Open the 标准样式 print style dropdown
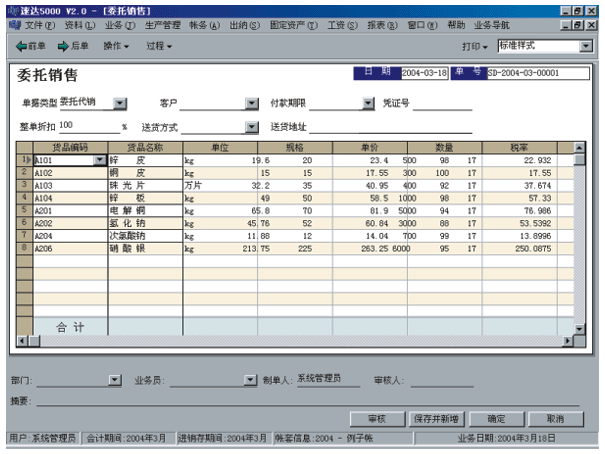 click(x=586, y=46)
